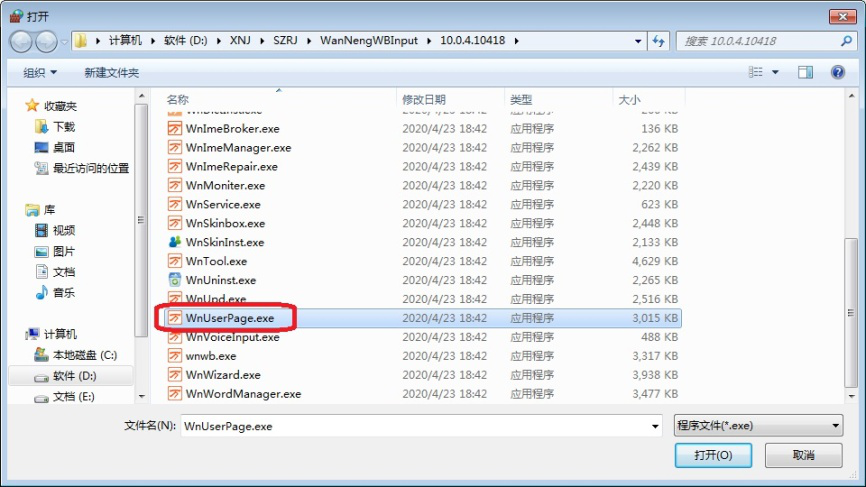Click 计算机 in the address path
This screenshot has height=487, width=866.
pos(125,41)
